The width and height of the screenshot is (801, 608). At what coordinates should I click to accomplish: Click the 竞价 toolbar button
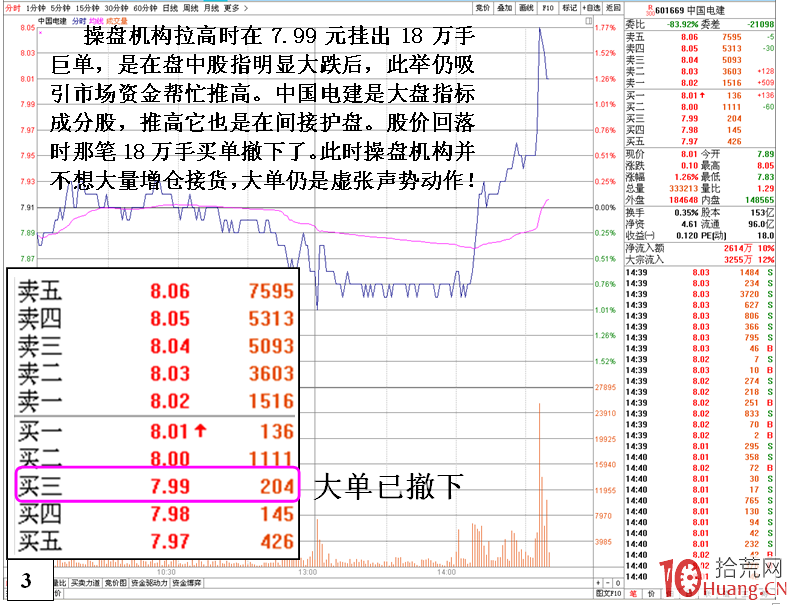tap(483, 8)
